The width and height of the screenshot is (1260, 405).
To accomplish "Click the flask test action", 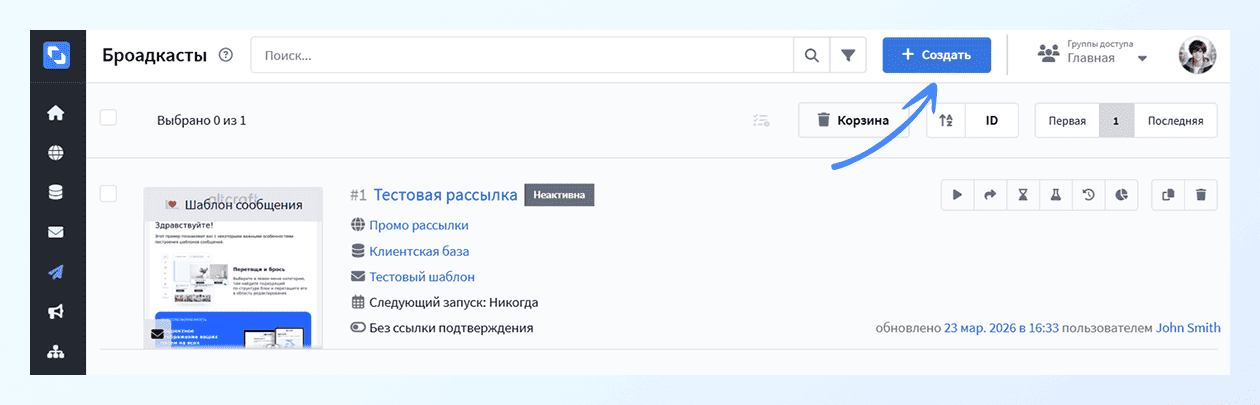I will tap(1055, 195).
